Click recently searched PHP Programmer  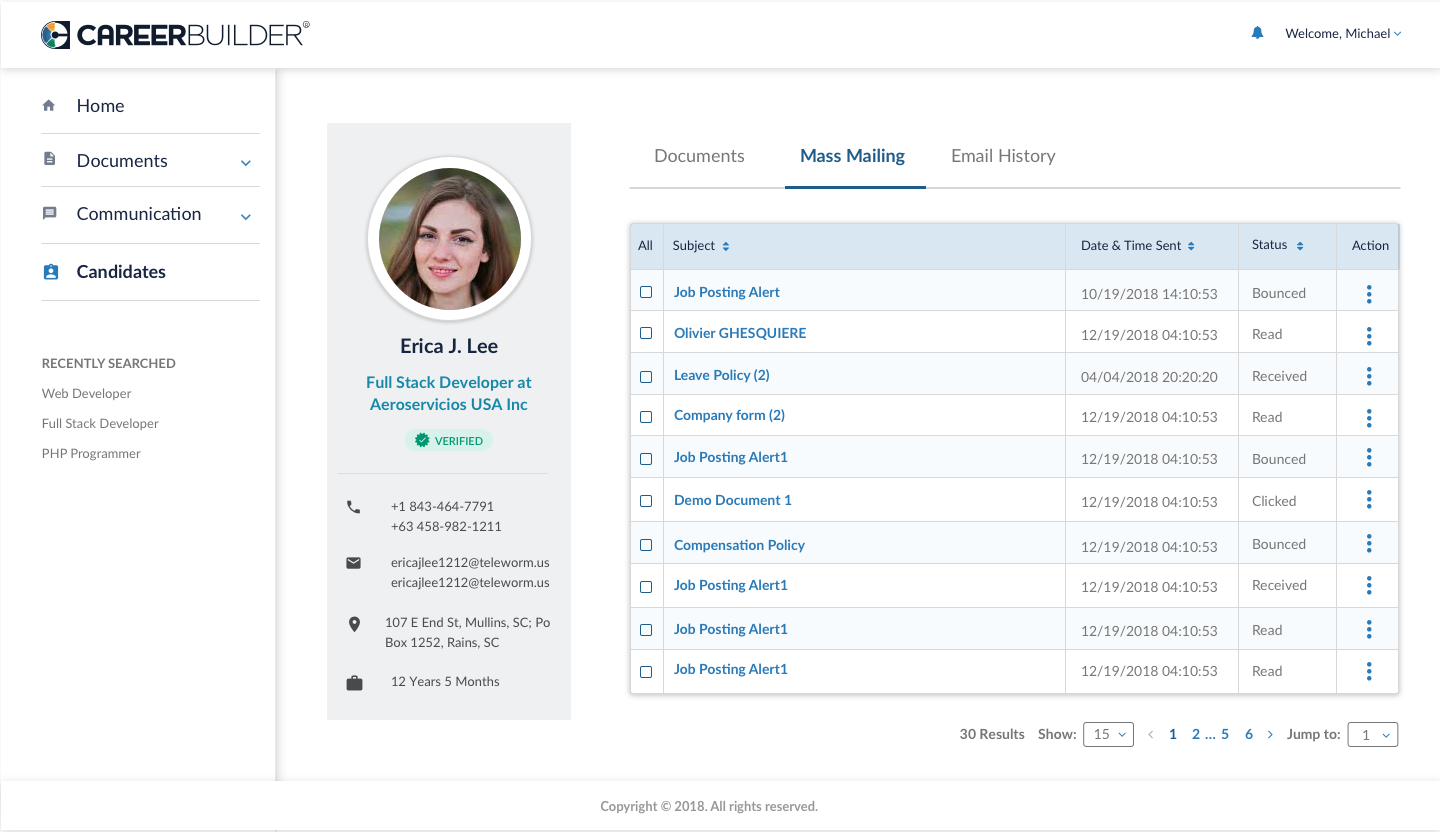click(x=91, y=454)
